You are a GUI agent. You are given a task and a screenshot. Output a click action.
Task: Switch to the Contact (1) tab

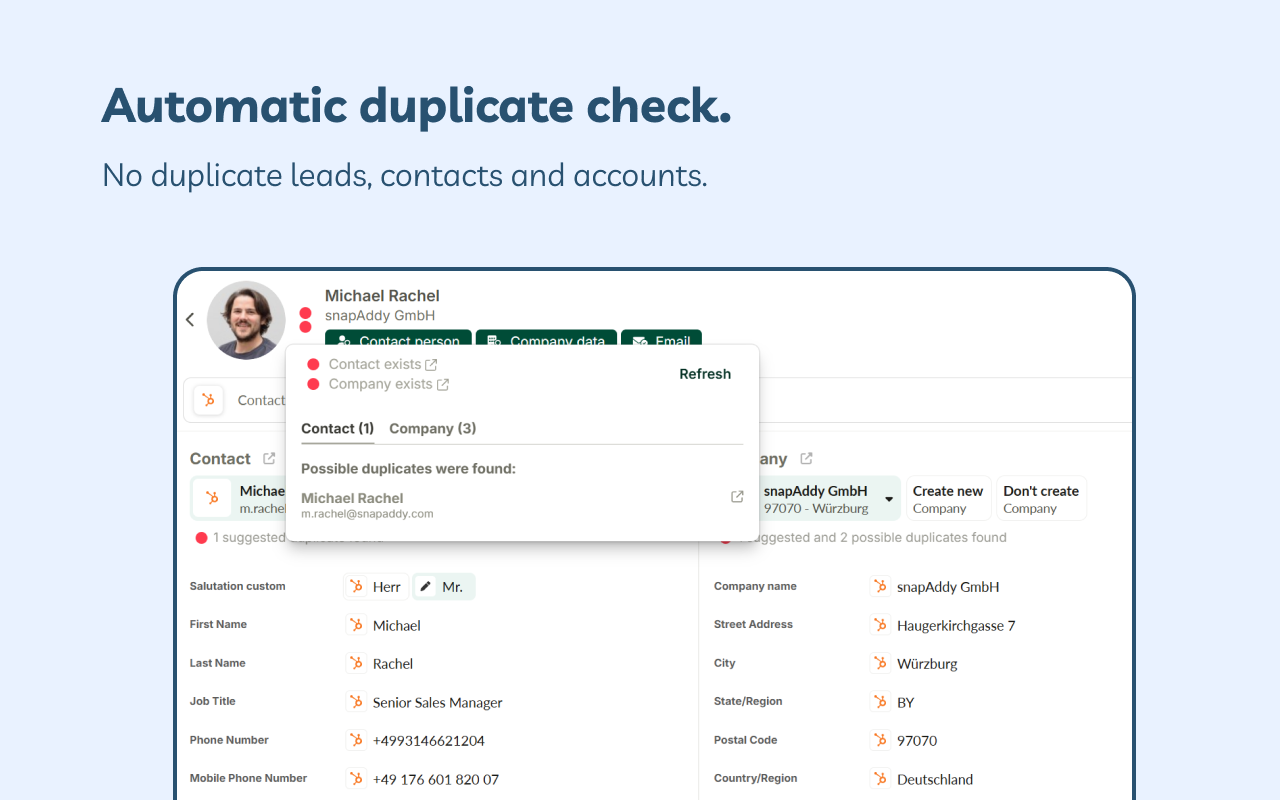click(x=337, y=428)
